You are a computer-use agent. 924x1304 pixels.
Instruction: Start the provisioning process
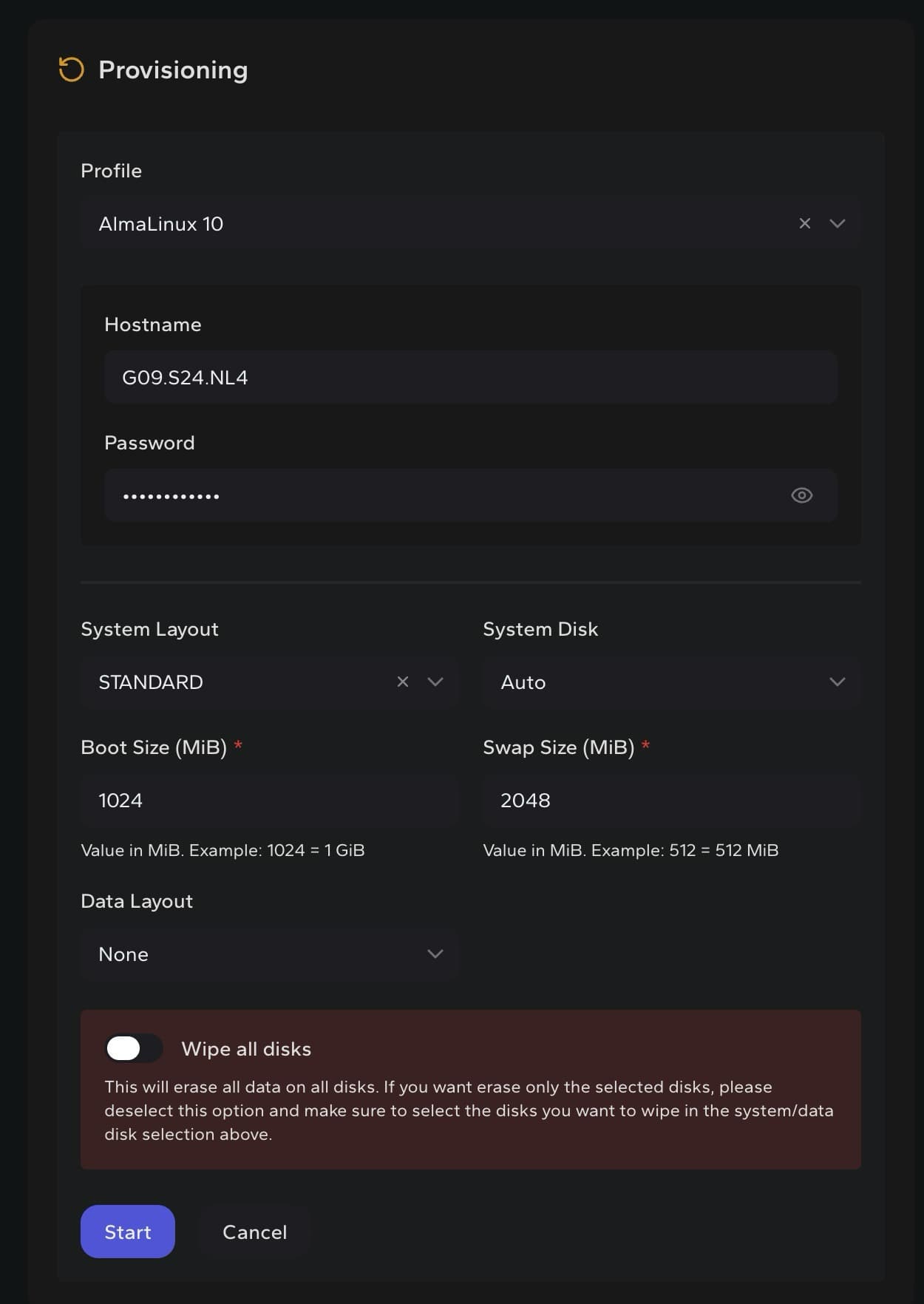pos(128,1232)
